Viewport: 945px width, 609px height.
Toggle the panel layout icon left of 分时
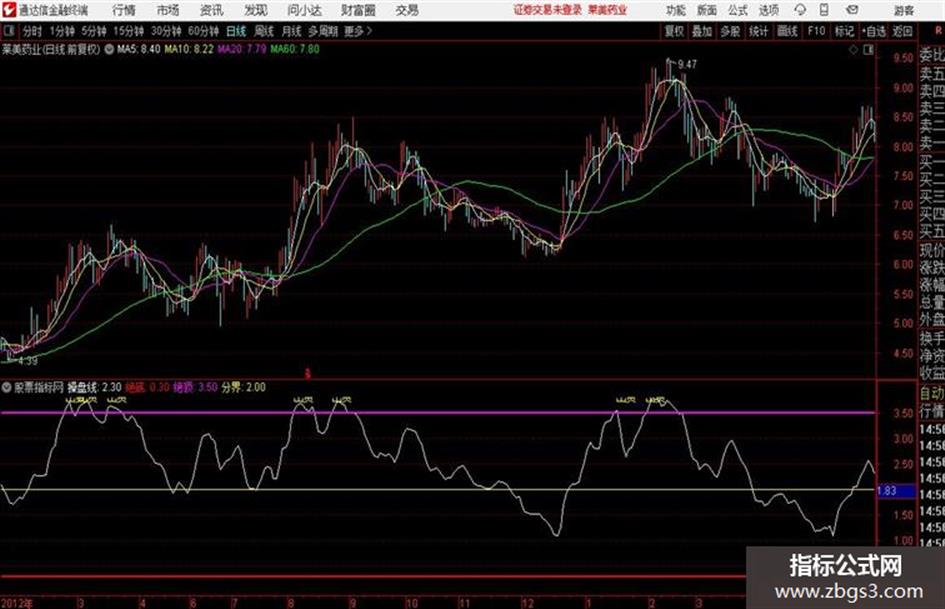8,31
